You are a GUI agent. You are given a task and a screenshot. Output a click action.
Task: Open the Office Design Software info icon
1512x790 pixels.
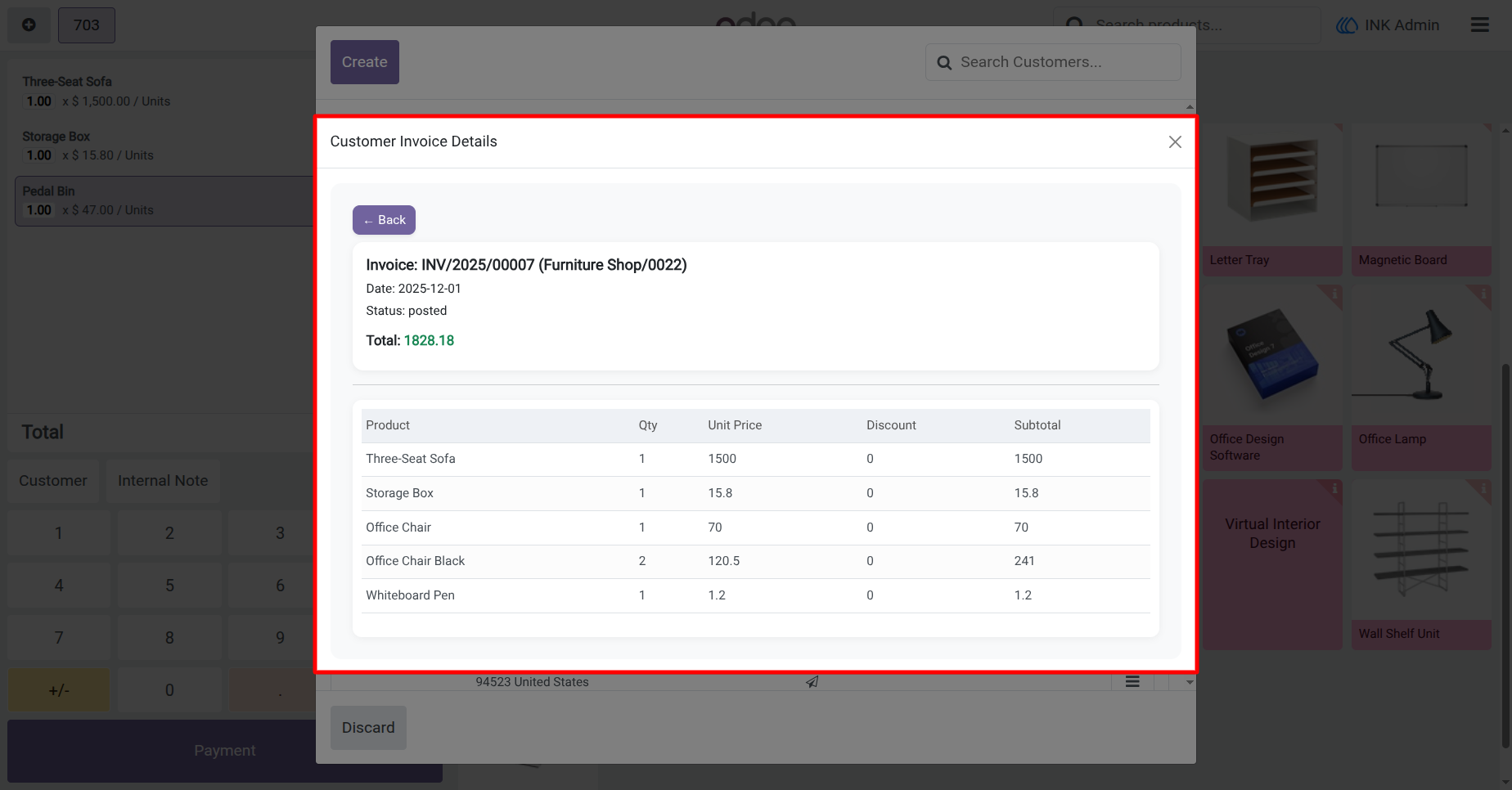(x=1333, y=294)
